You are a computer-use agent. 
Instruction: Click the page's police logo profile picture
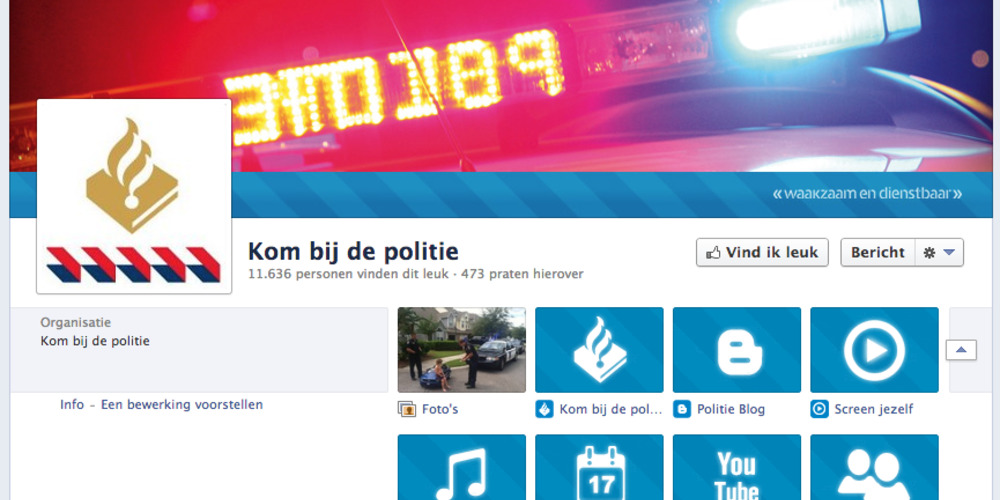(x=134, y=196)
